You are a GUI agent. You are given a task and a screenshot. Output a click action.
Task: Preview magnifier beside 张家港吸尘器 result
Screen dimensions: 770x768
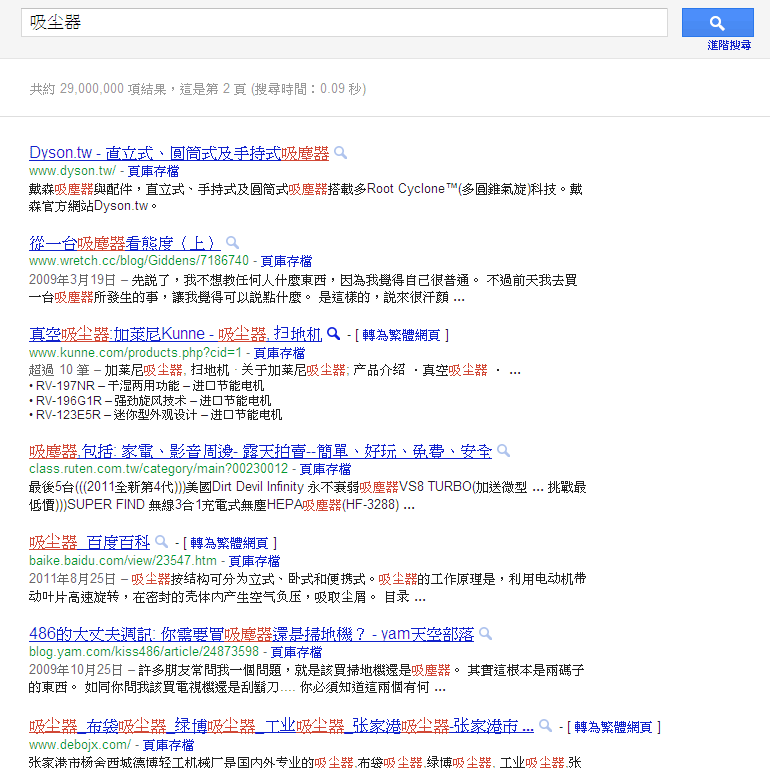tap(545, 726)
